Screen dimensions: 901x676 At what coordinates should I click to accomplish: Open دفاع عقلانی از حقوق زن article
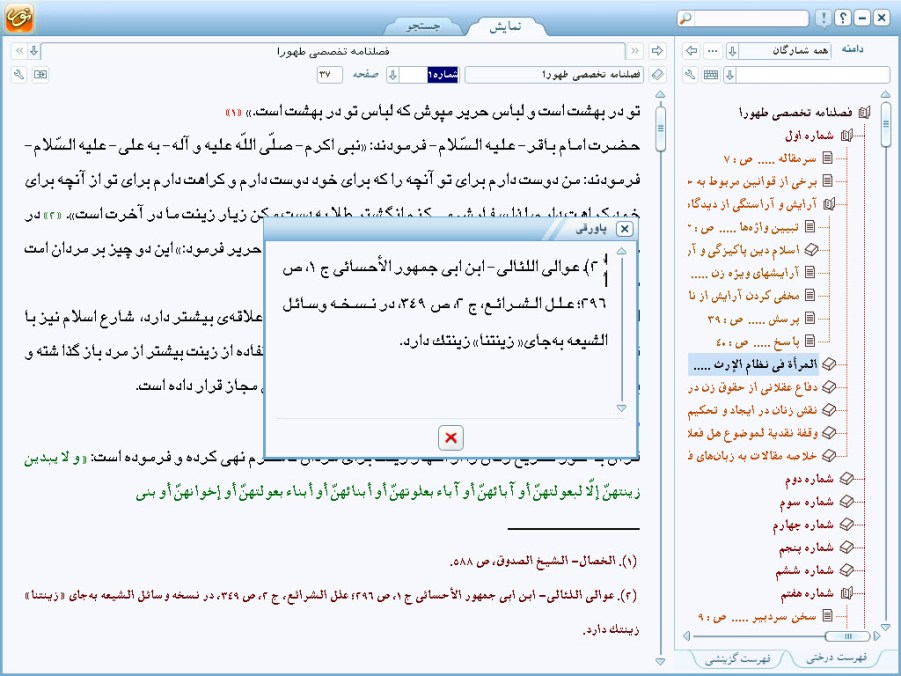coord(753,387)
